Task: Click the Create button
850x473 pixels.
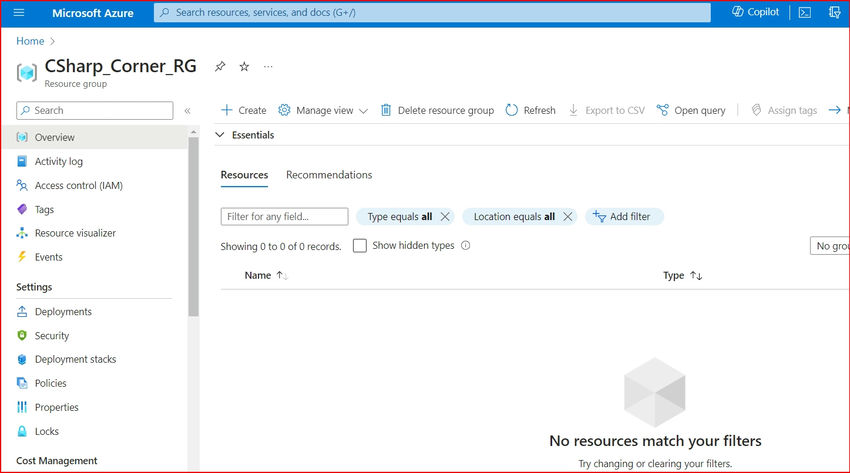Action: pos(243,111)
